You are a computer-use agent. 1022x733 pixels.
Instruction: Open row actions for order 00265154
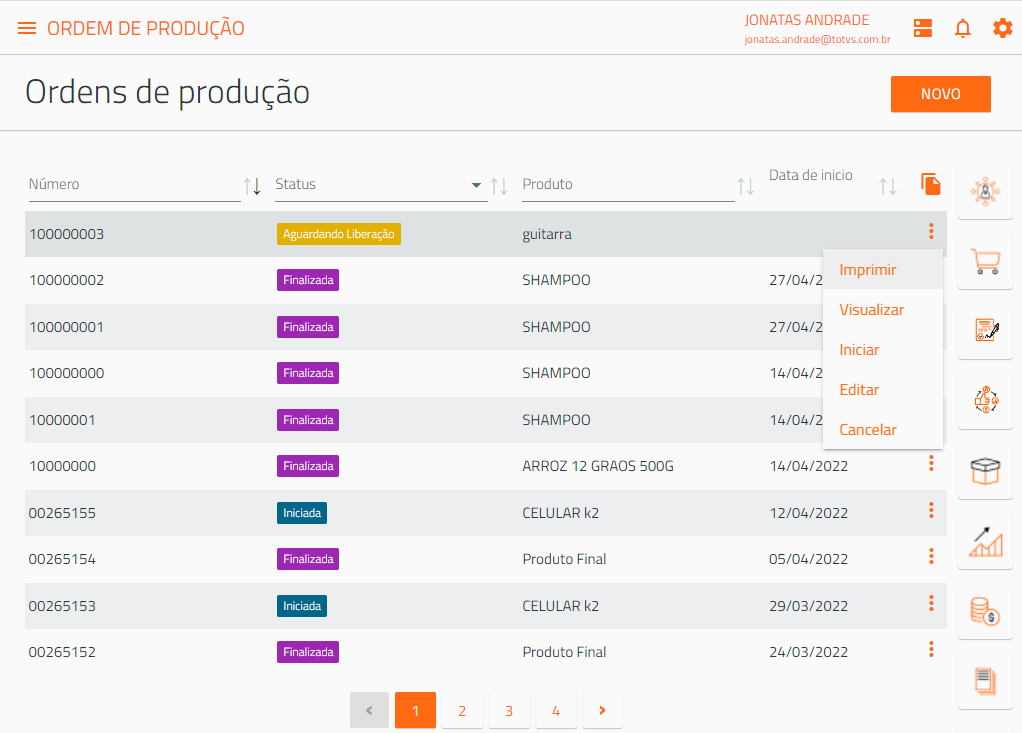931,556
